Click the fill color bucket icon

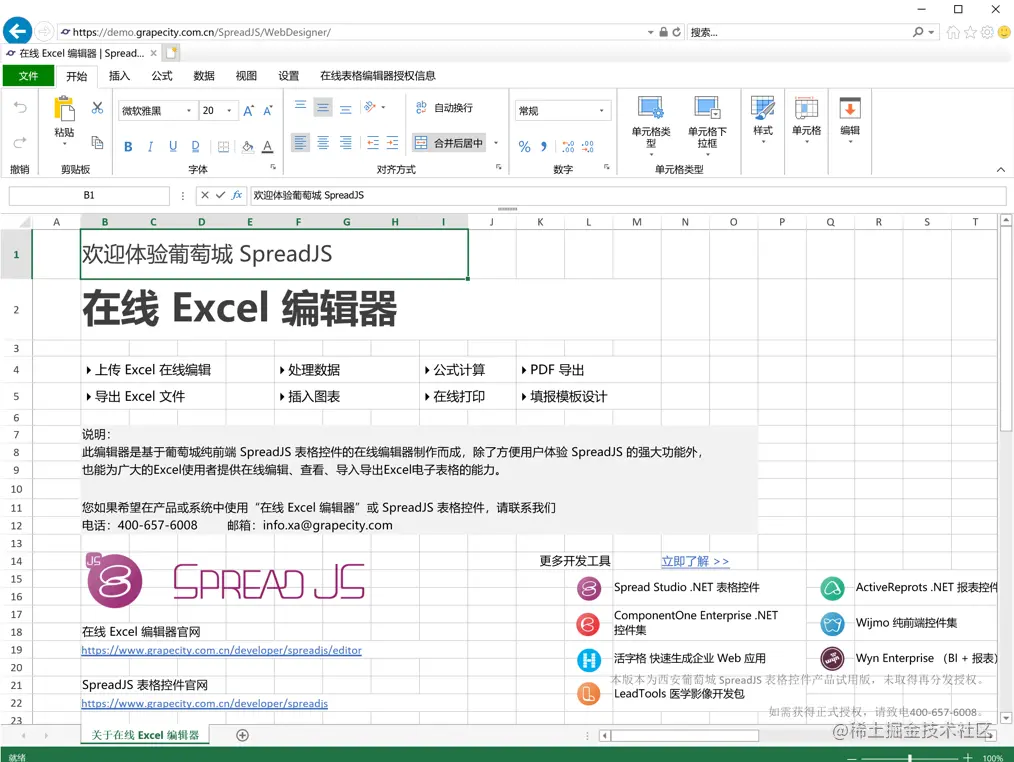247,147
